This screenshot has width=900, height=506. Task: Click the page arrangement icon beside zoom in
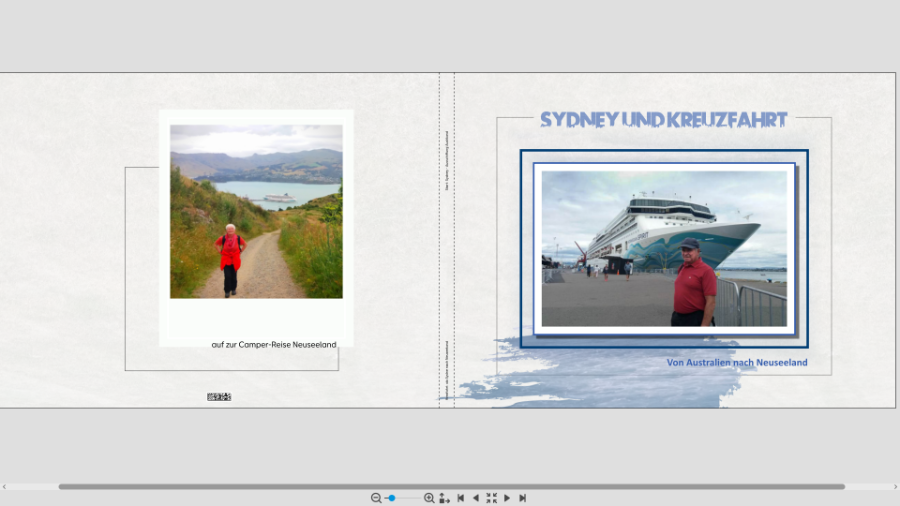444,498
